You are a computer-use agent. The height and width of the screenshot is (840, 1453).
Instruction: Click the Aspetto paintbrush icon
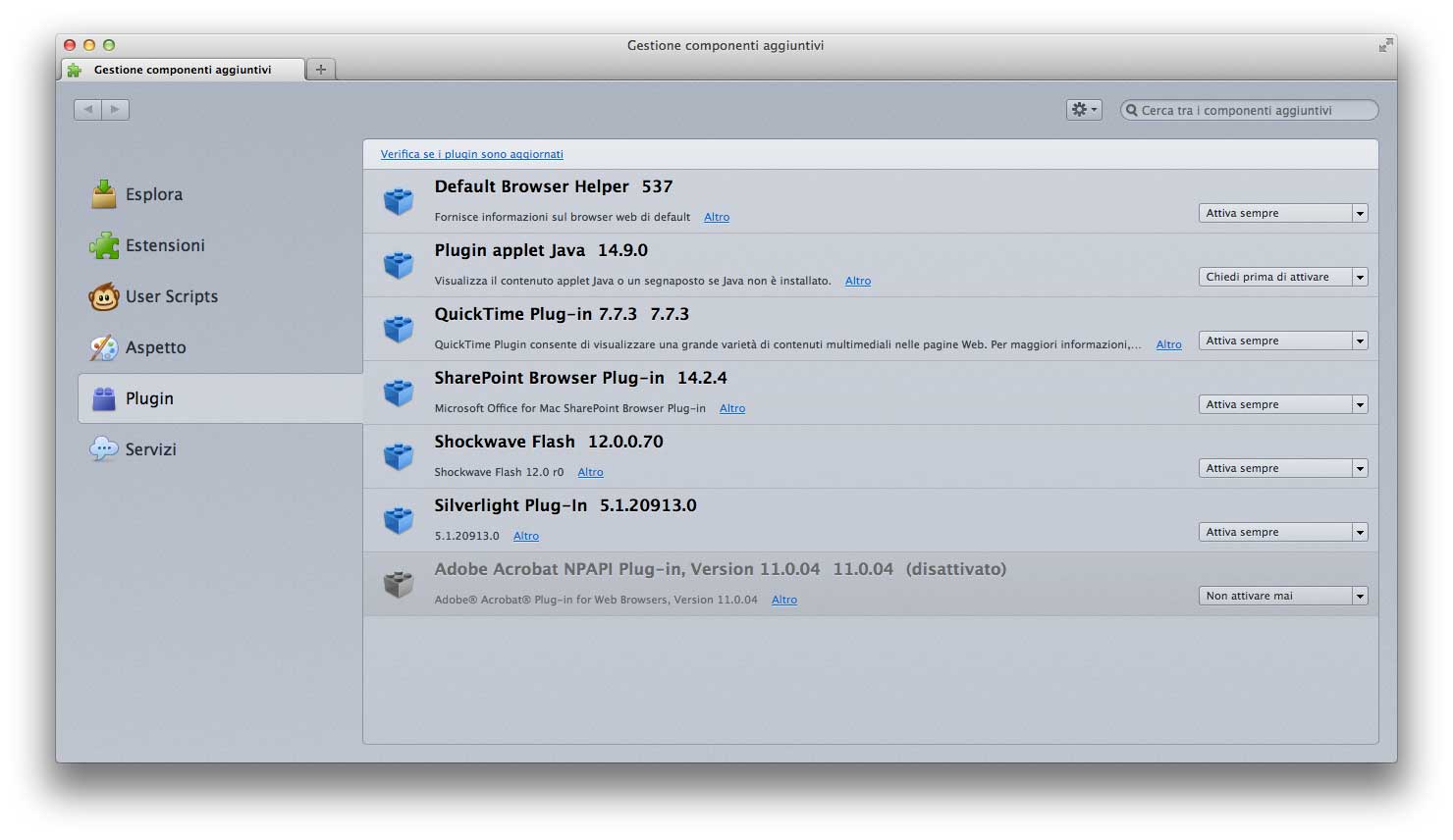pyautogui.click(x=104, y=347)
